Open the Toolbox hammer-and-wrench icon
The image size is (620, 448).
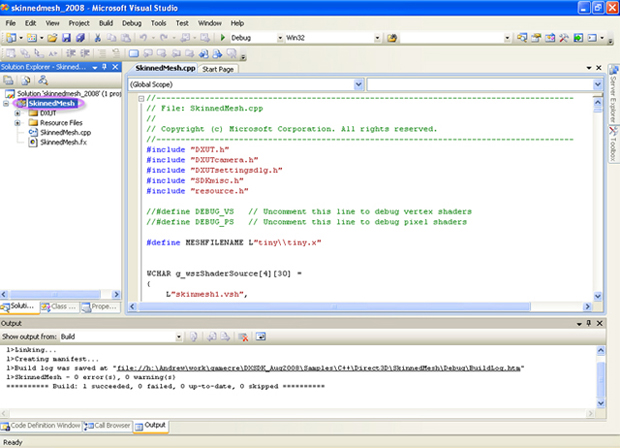click(564, 38)
